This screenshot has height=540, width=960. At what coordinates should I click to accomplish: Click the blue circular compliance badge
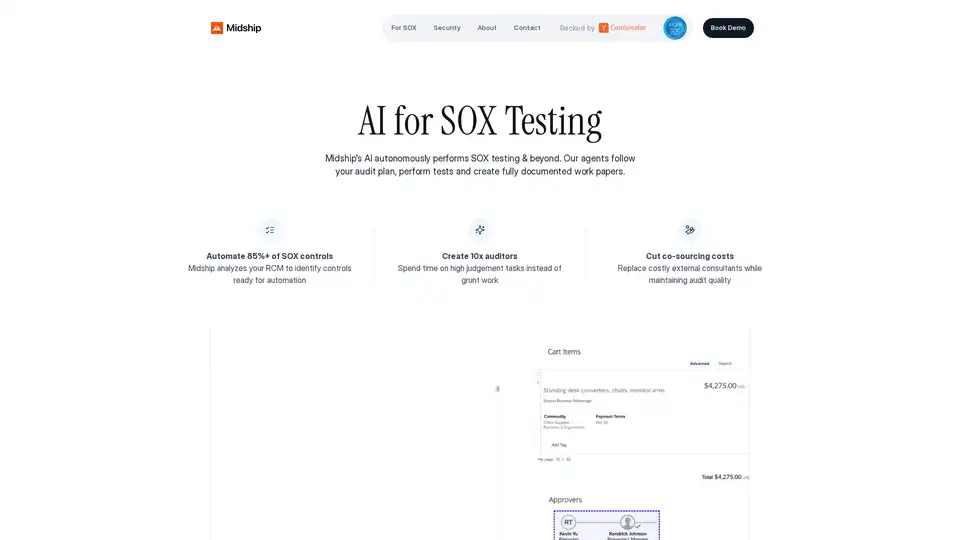click(x=675, y=28)
